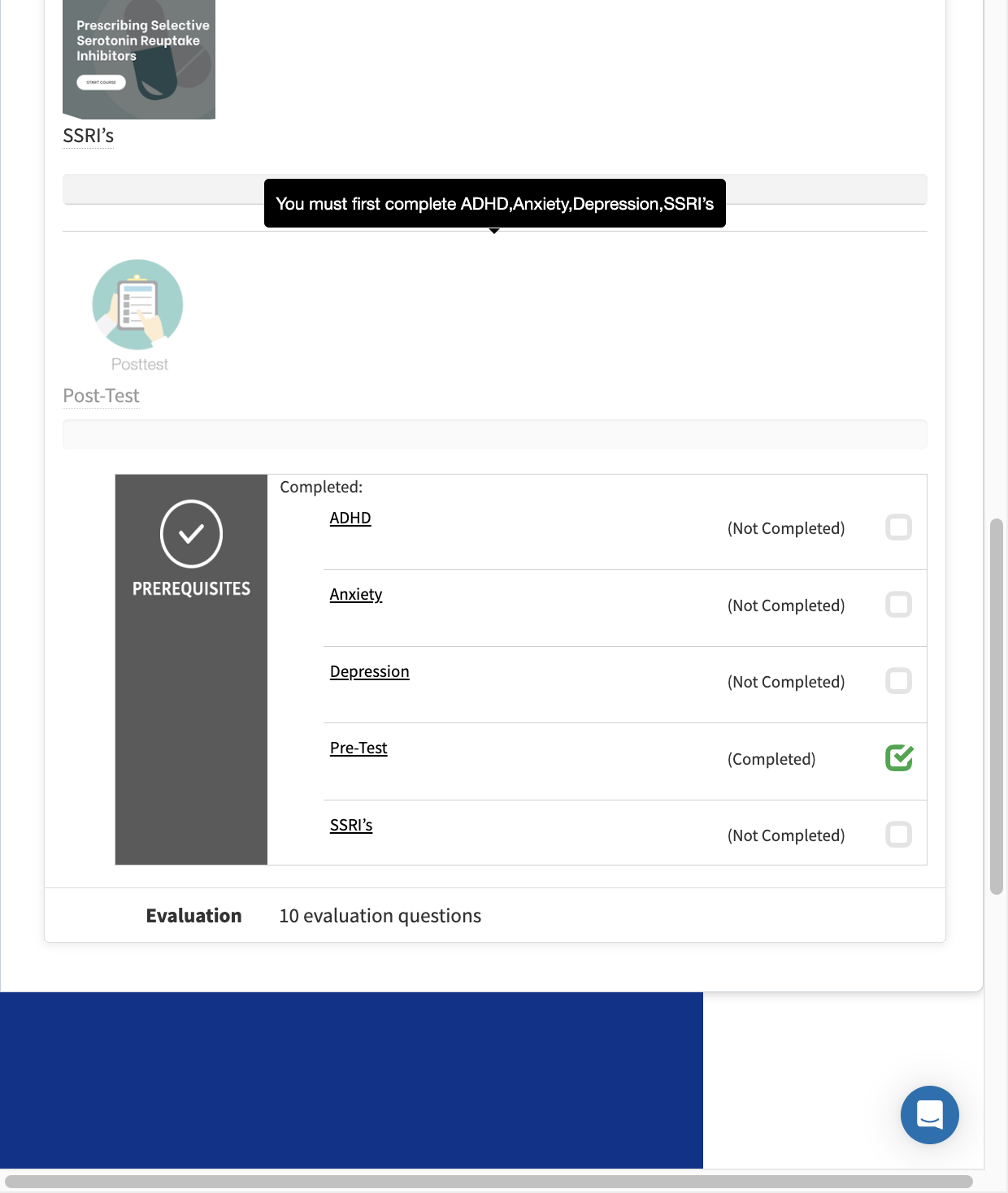Click the '(Not Completed)' status beside Depression
Viewport: 1008px width, 1193px height.
click(786, 682)
